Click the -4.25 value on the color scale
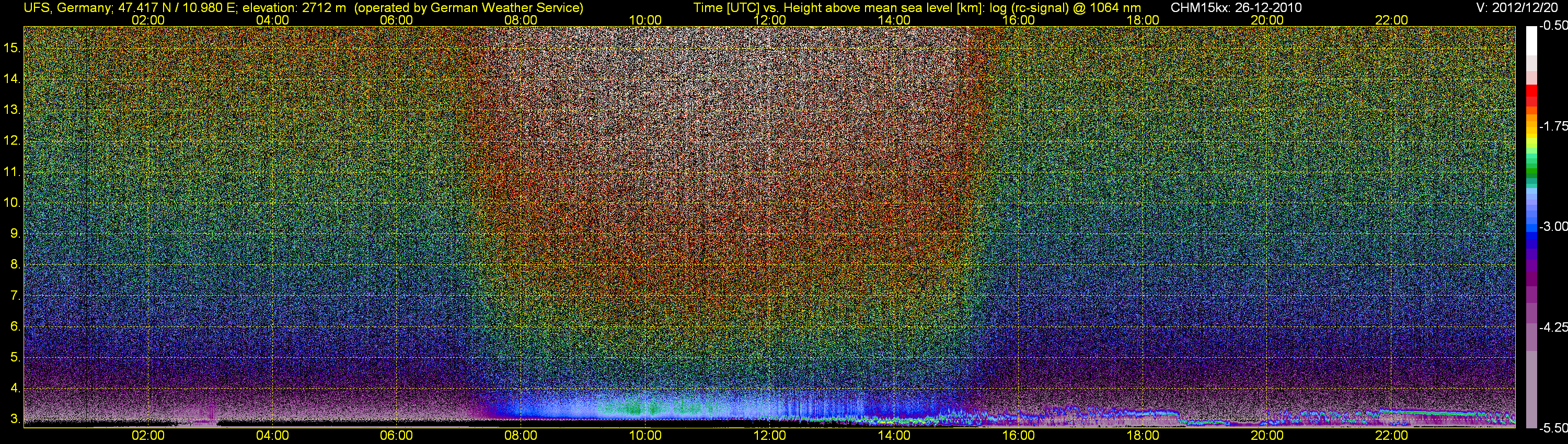This screenshot has height=444, width=1568. 1553,327
